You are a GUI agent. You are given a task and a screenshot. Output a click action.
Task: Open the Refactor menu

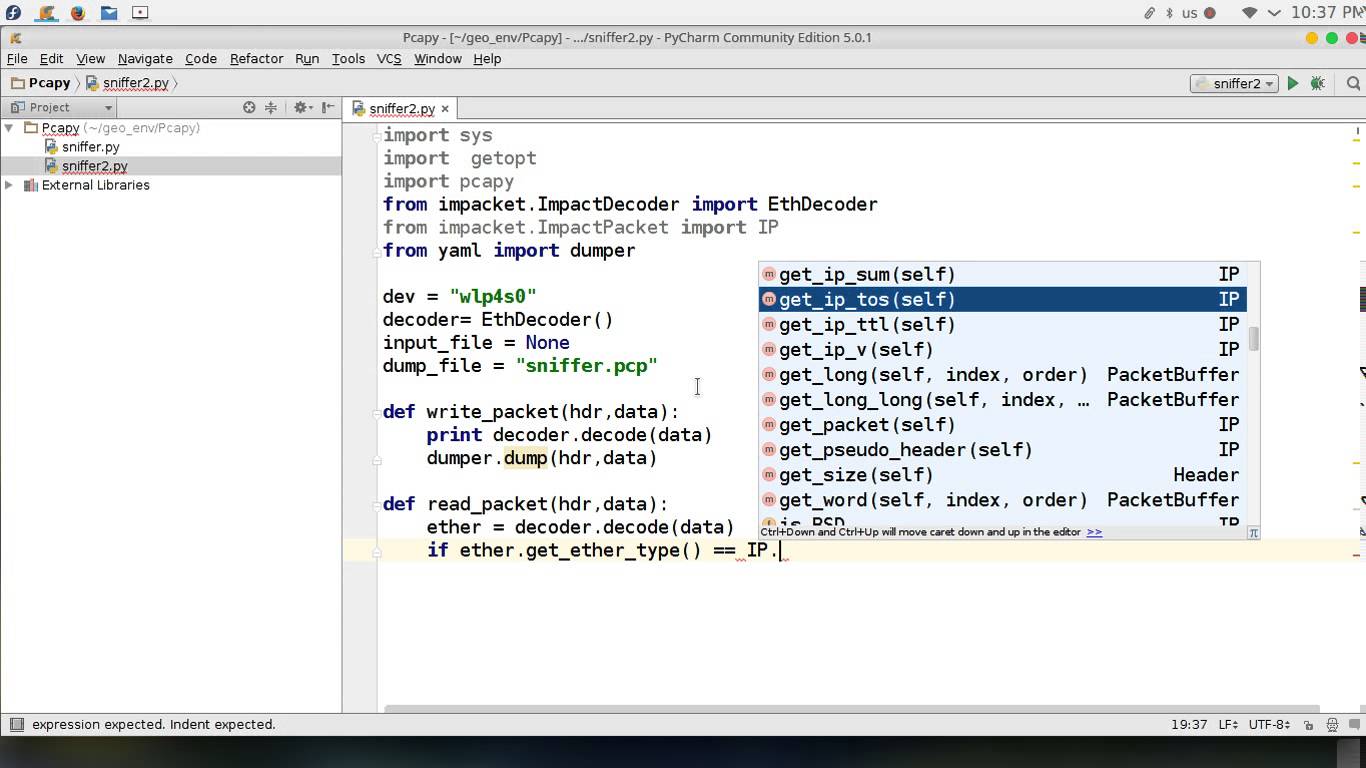coord(256,59)
